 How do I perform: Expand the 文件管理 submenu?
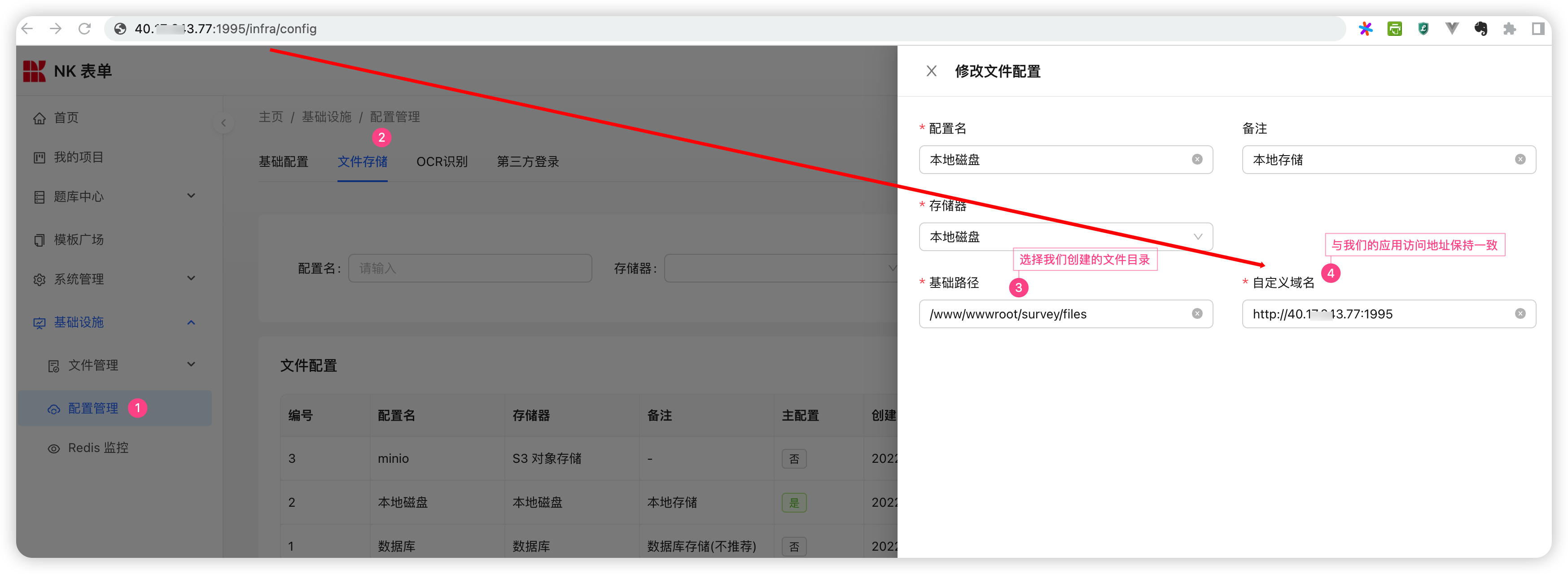[122, 365]
